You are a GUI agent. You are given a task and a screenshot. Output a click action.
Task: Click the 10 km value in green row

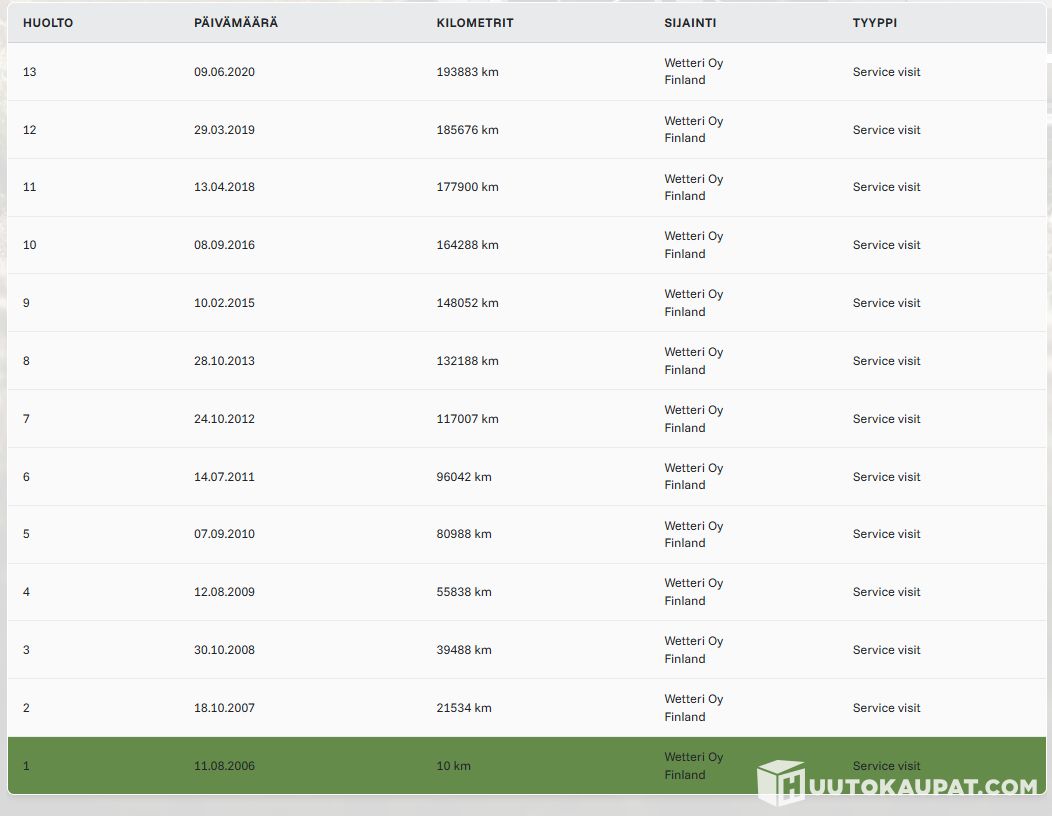pos(453,766)
